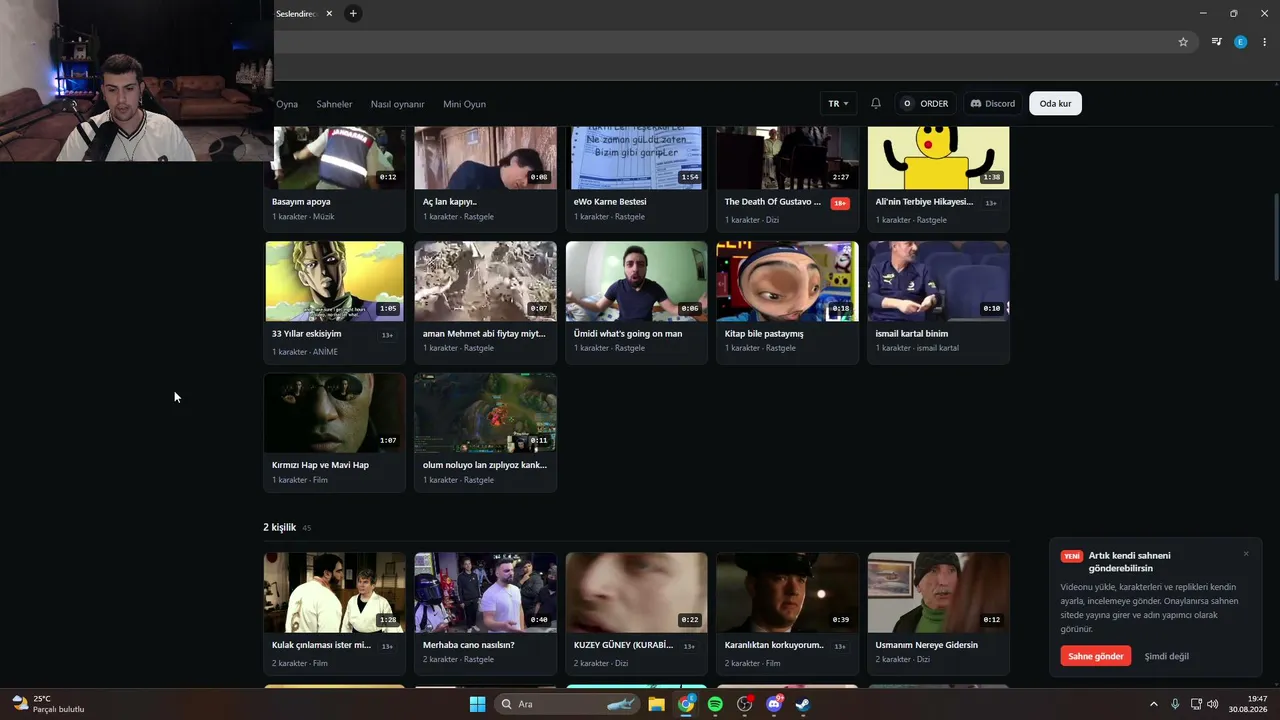The image size is (1280, 720).
Task: Open the 'olum noluyo lan' game scene thumbnail
Action: click(x=485, y=413)
